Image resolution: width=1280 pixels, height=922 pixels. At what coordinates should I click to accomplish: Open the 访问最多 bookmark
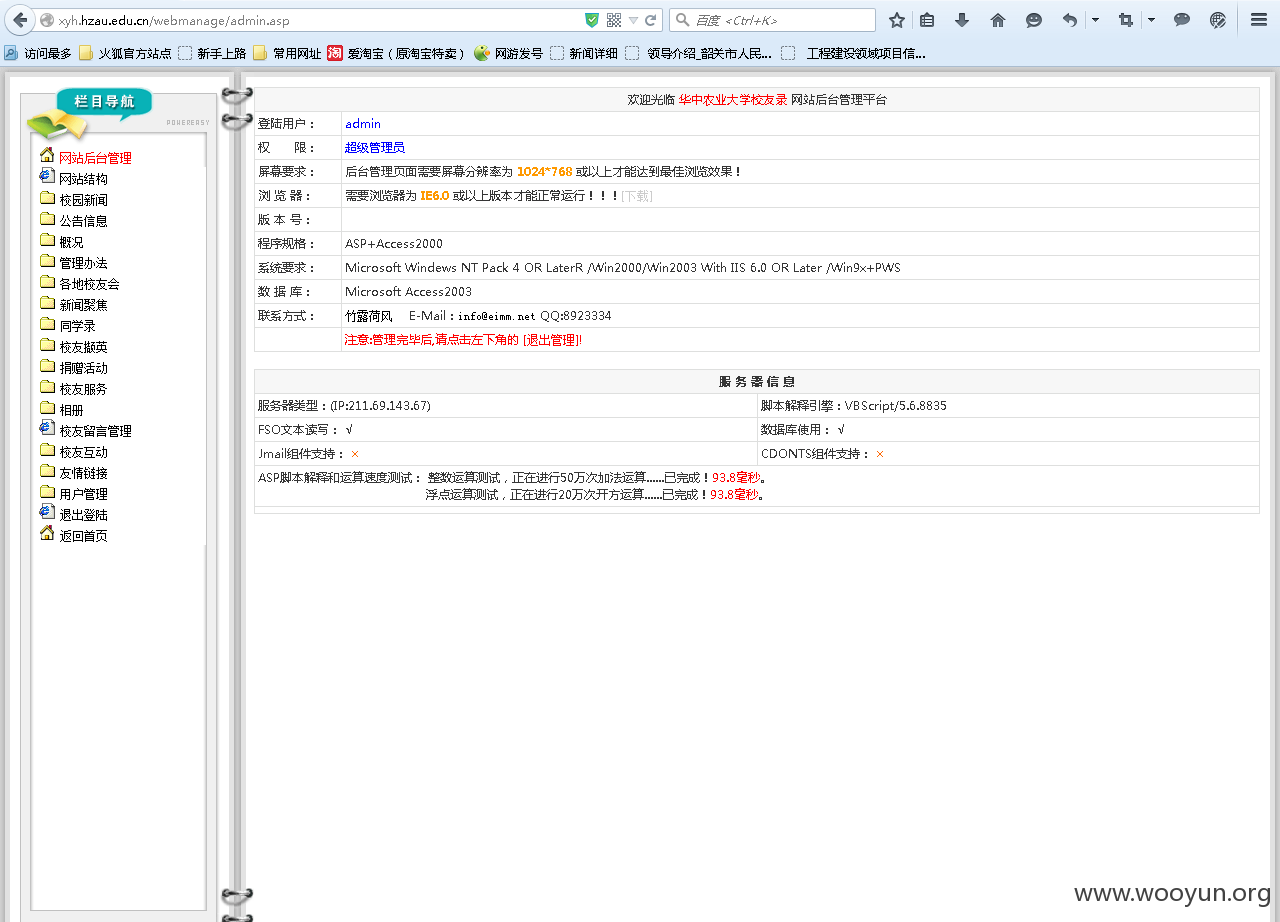38,53
